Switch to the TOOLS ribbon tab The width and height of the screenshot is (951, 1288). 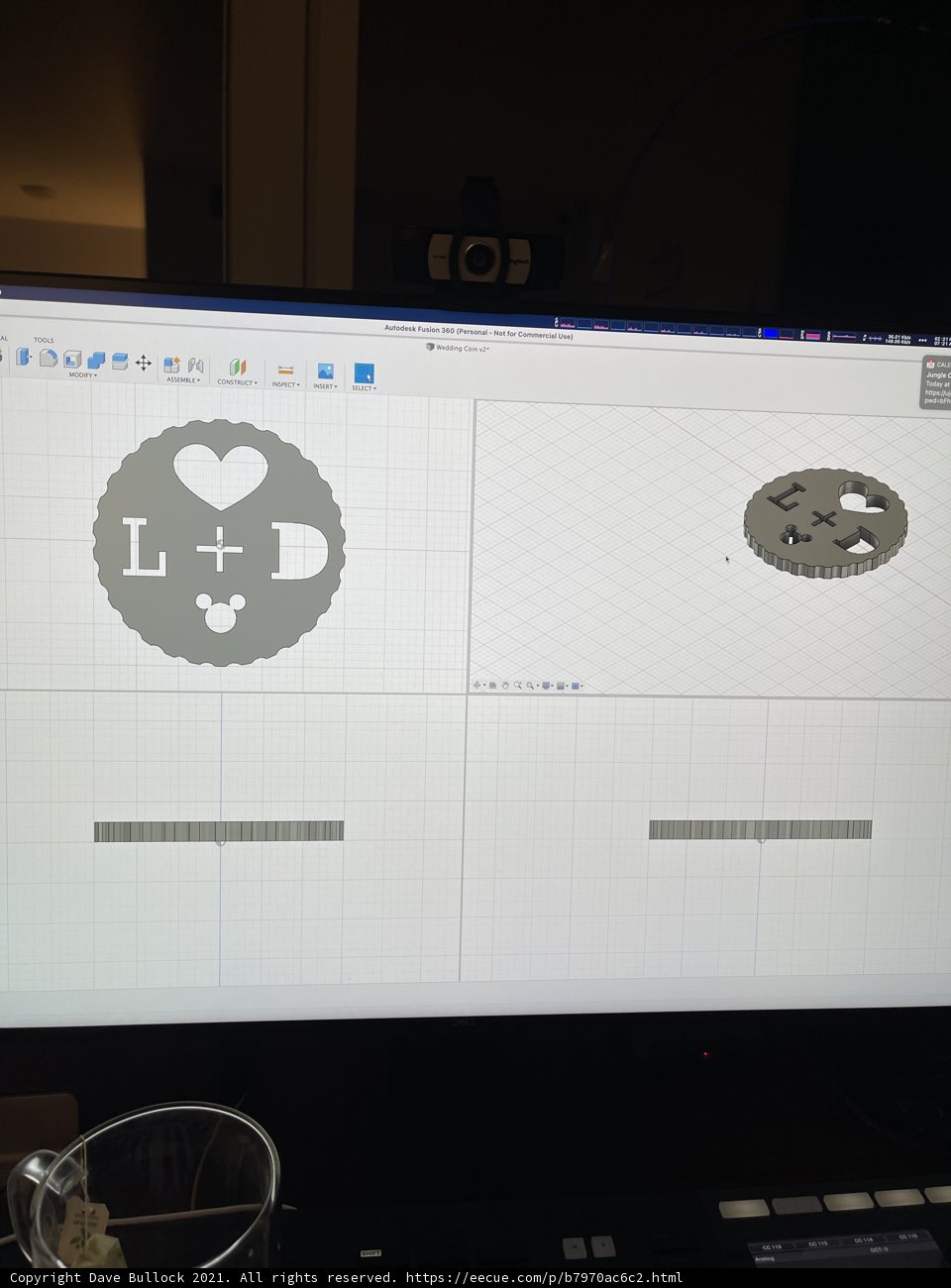tap(44, 340)
